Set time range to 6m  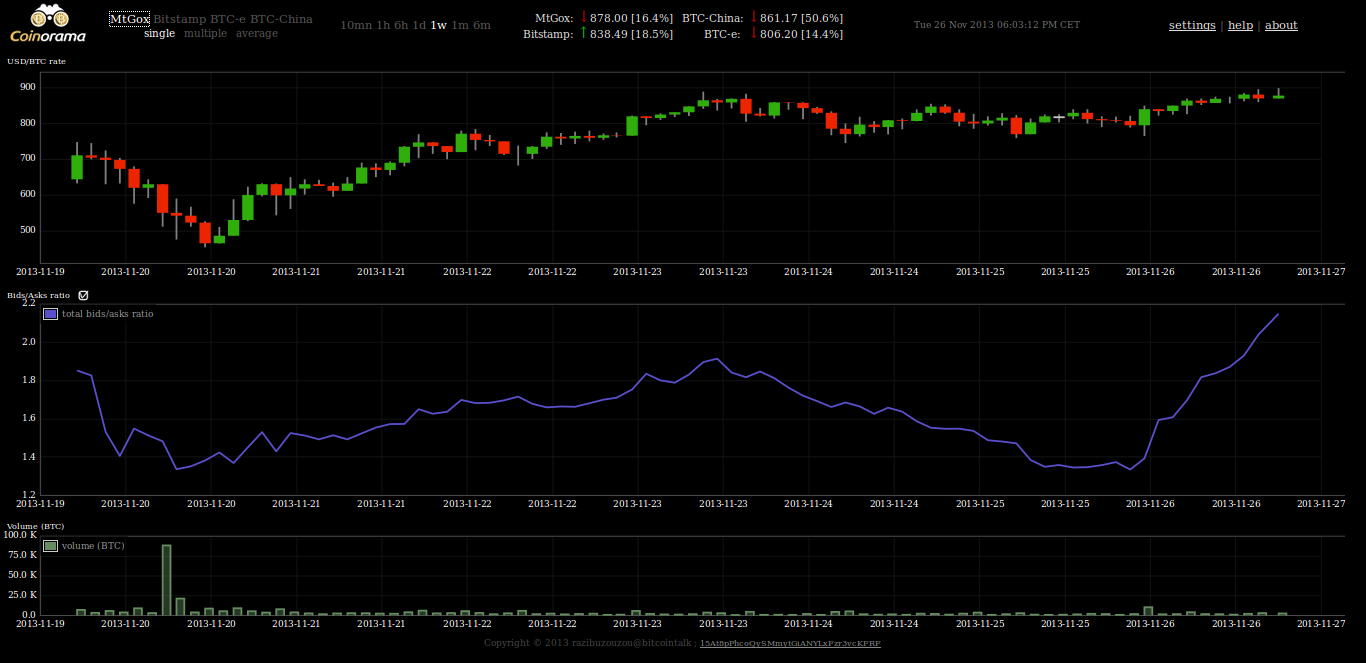pos(481,25)
